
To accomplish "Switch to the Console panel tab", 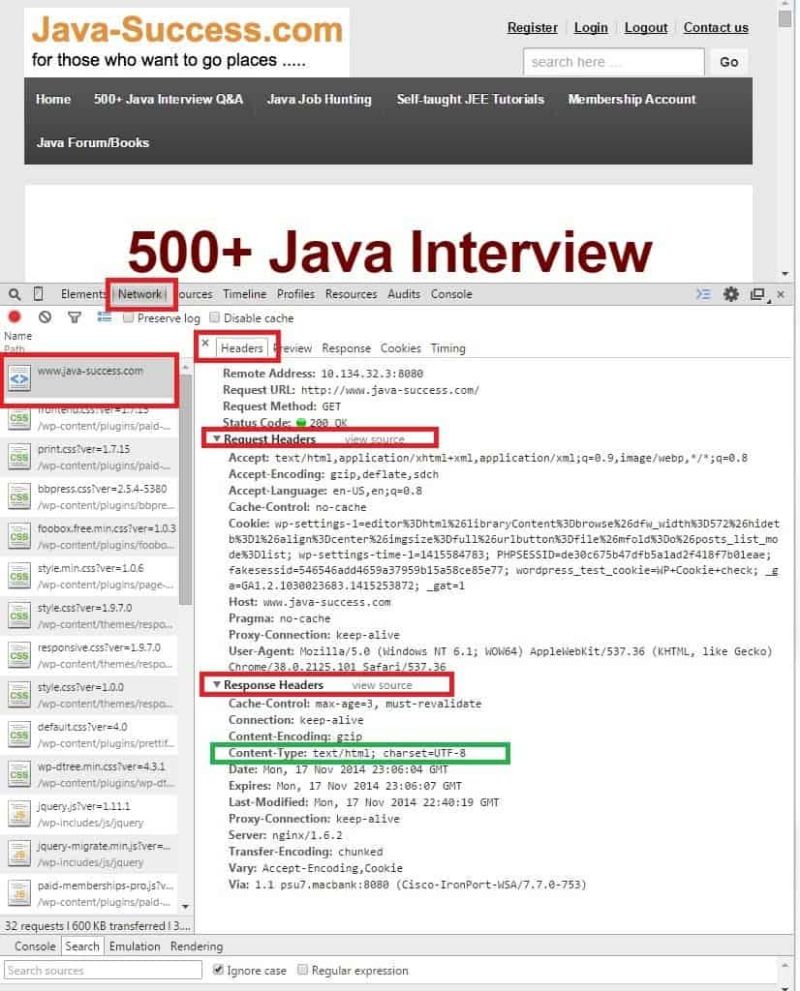I will tap(451, 294).
